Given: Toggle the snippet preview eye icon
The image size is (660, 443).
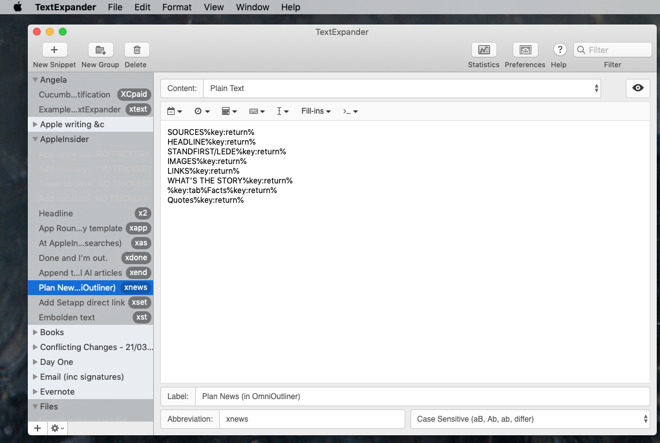Looking at the screenshot, I should point(638,88).
